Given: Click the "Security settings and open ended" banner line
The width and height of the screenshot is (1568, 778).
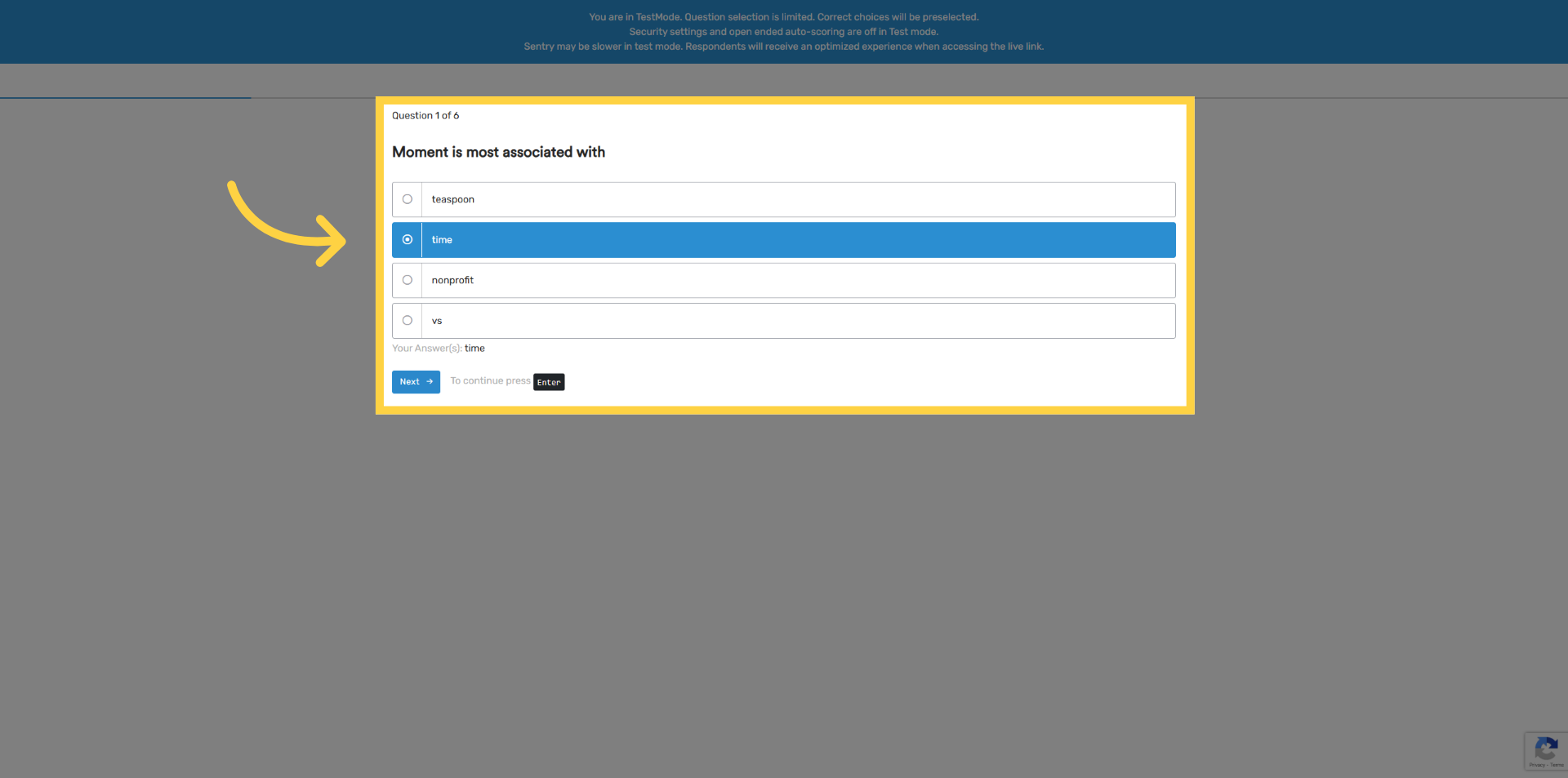Looking at the screenshot, I should click(x=784, y=32).
